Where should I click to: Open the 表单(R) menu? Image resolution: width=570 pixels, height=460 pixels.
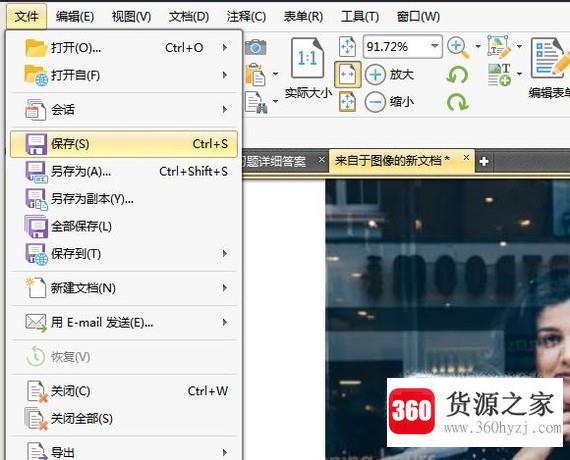click(303, 16)
